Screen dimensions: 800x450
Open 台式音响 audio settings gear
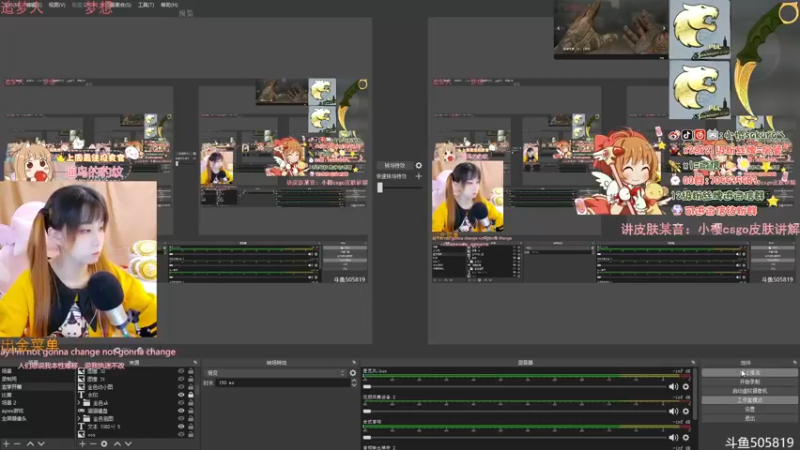(686, 437)
